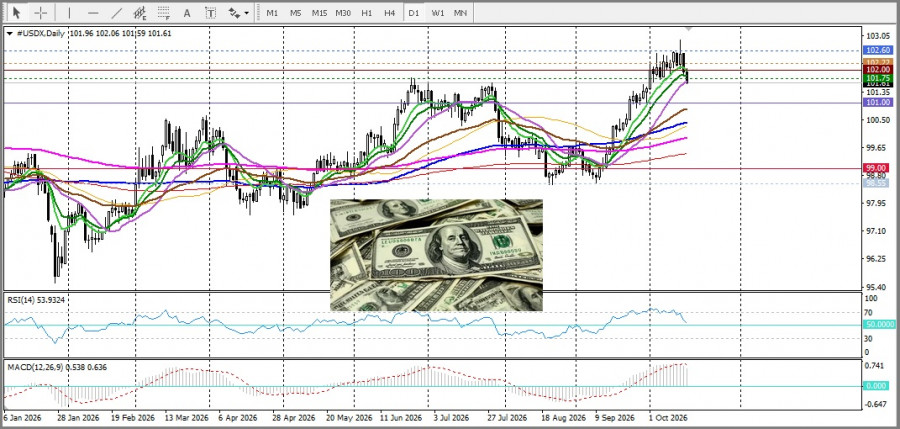Switch to M30 timeframe

[x=343, y=13]
